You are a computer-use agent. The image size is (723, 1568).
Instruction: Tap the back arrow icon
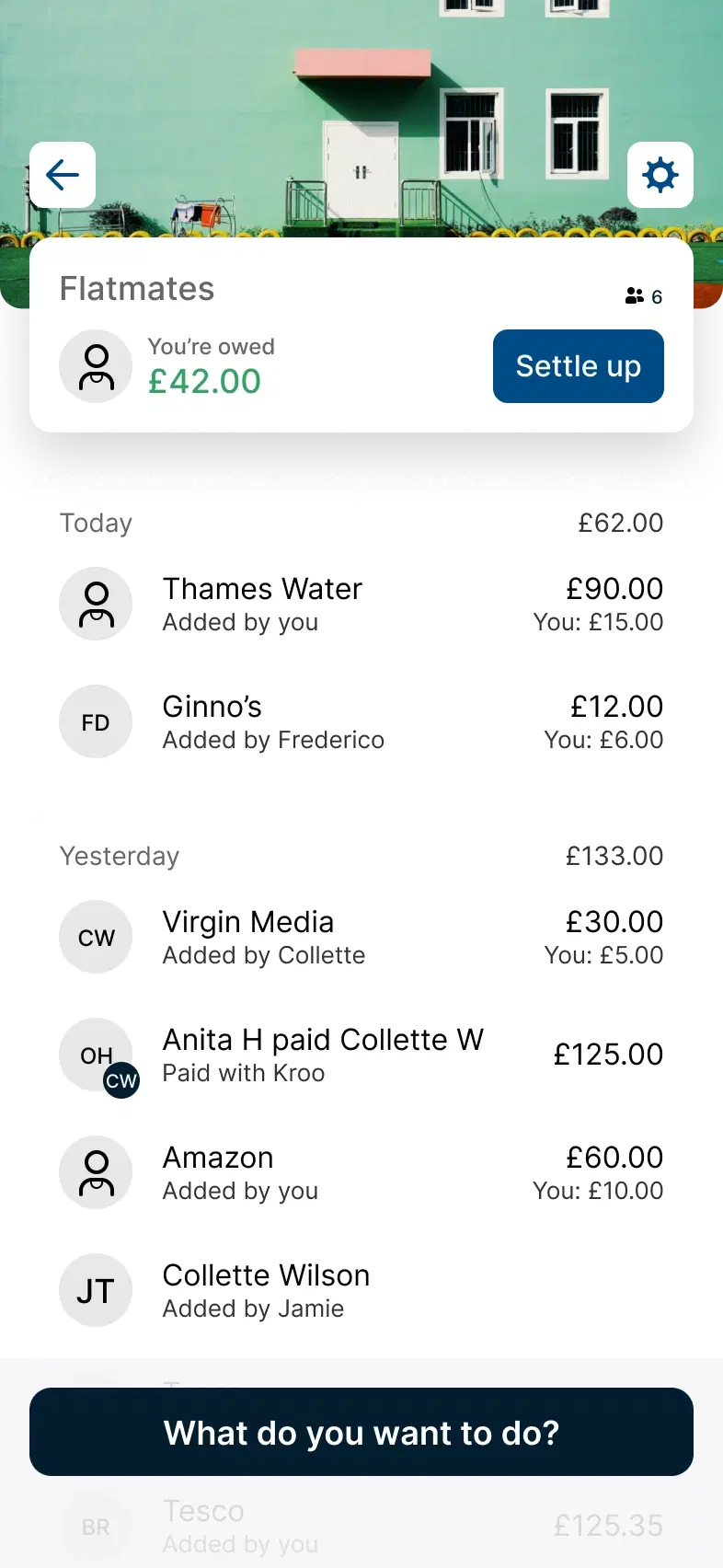tap(63, 175)
